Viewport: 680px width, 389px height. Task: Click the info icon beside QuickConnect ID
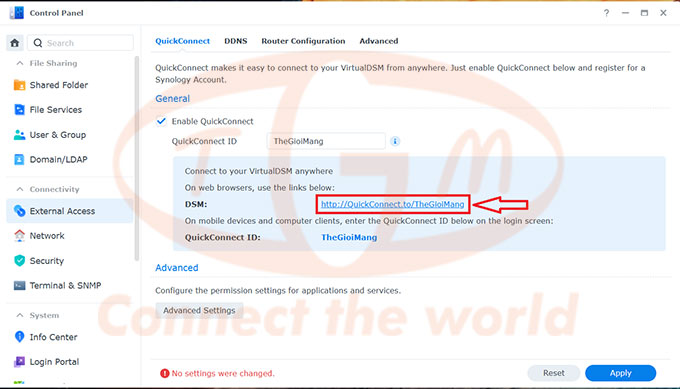pyautogui.click(x=395, y=141)
